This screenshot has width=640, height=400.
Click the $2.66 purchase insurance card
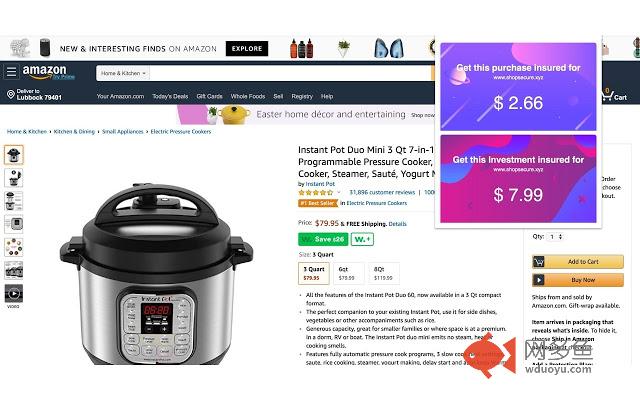tap(518, 87)
